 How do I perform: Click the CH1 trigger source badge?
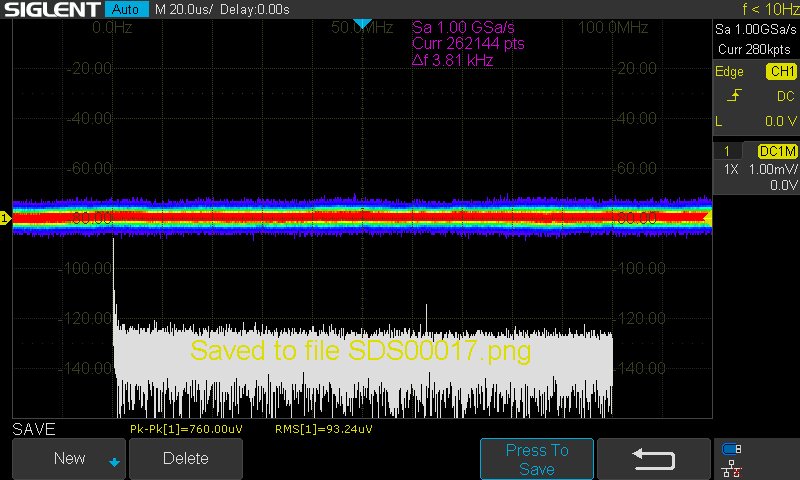point(782,71)
